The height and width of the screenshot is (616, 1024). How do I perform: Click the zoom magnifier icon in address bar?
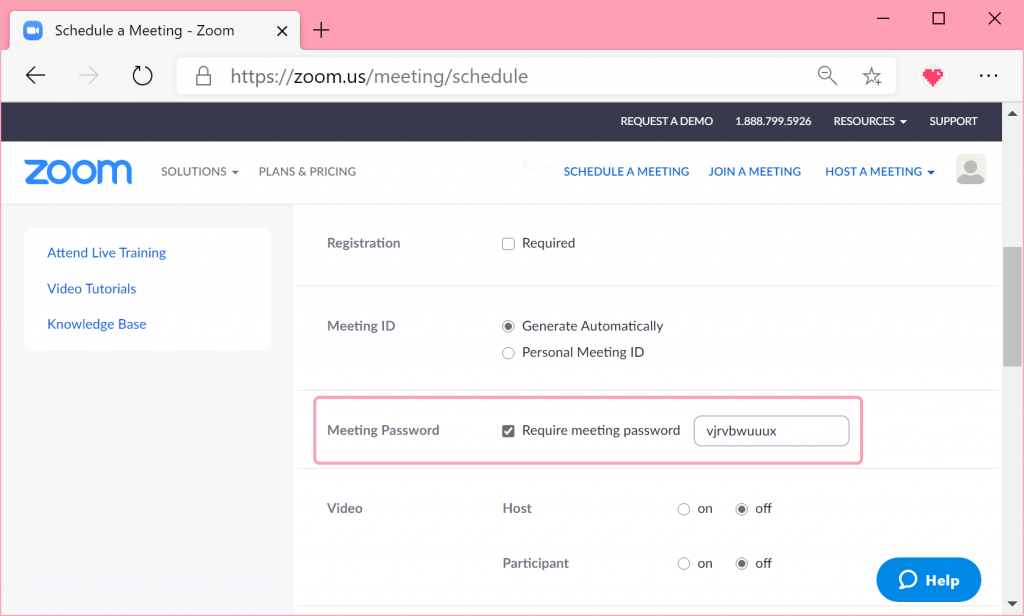click(x=827, y=76)
